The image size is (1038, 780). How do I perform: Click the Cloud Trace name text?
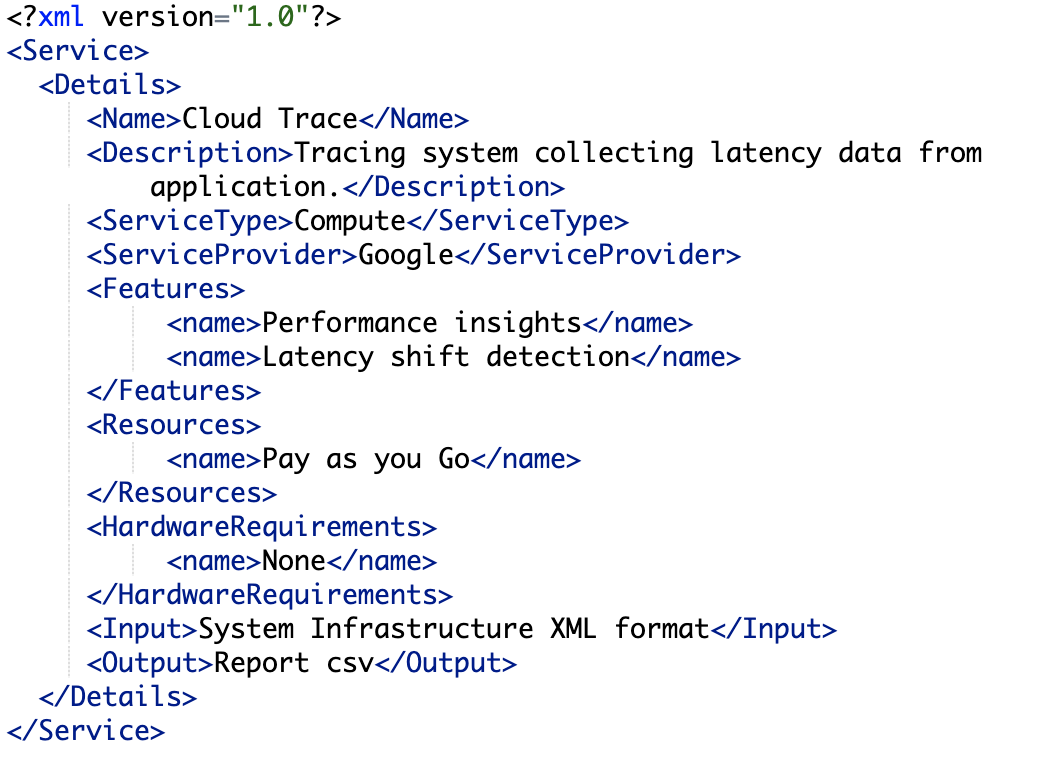pyautogui.click(x=269, y=119)
